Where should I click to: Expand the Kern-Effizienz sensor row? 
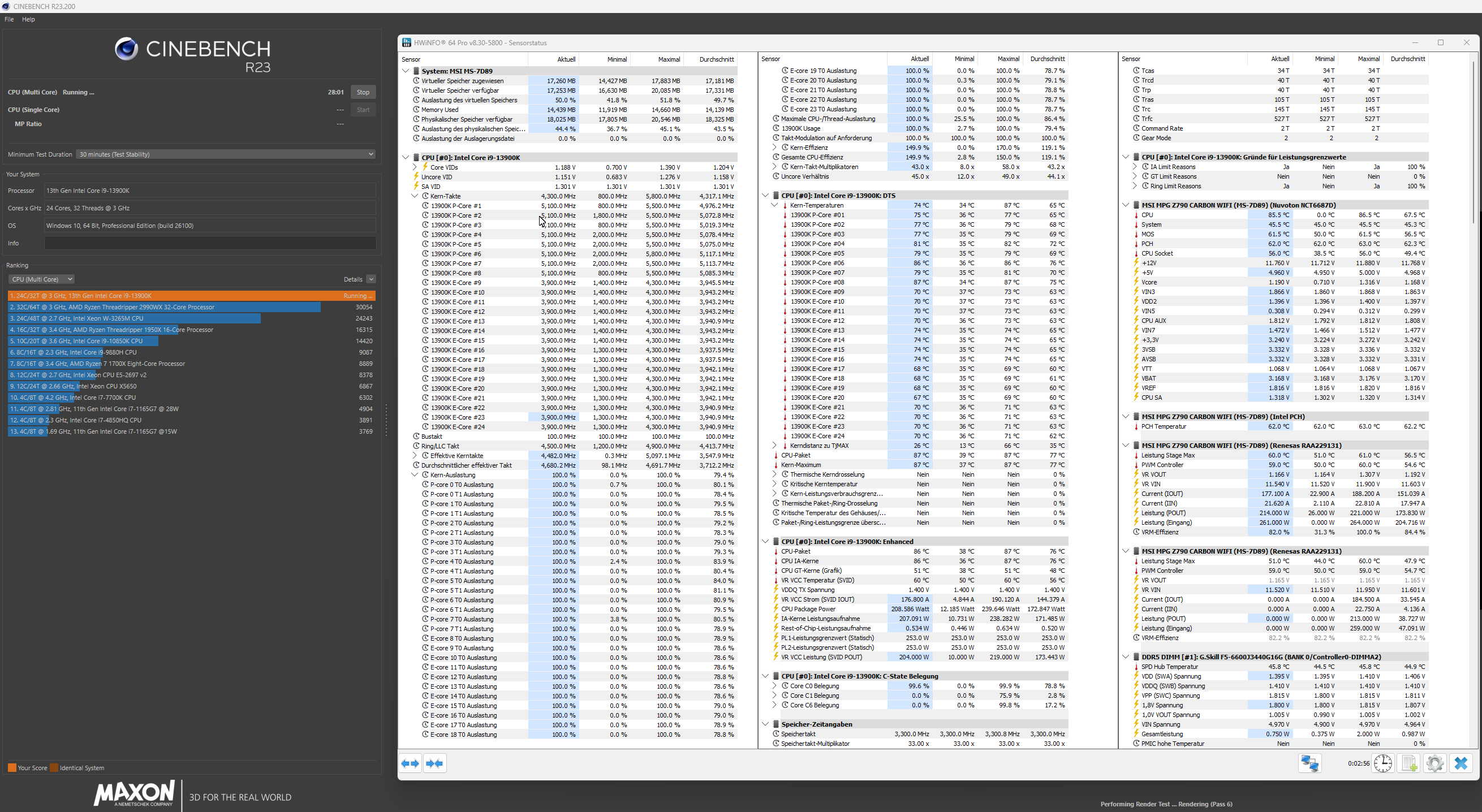(x=774, y=147)
